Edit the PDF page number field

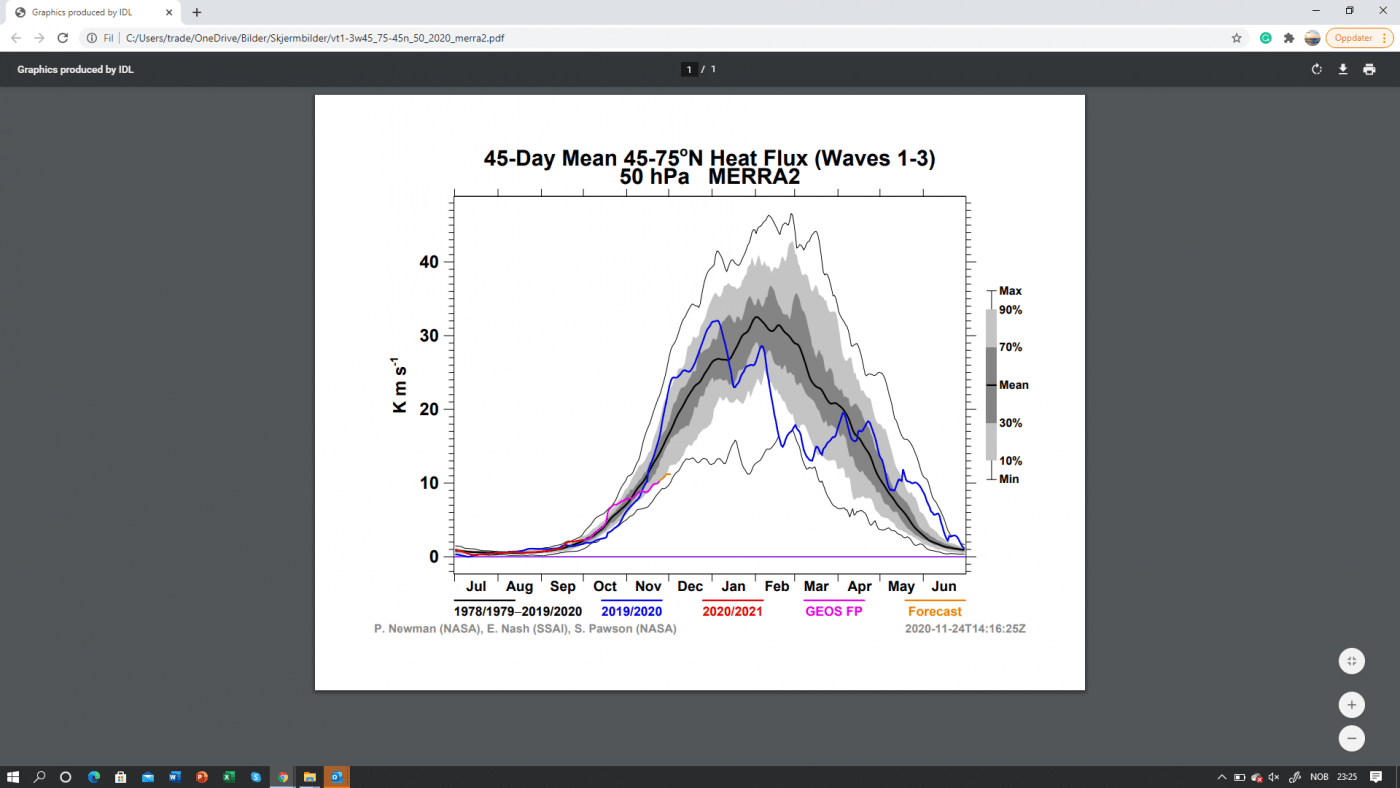pos(689,69)
